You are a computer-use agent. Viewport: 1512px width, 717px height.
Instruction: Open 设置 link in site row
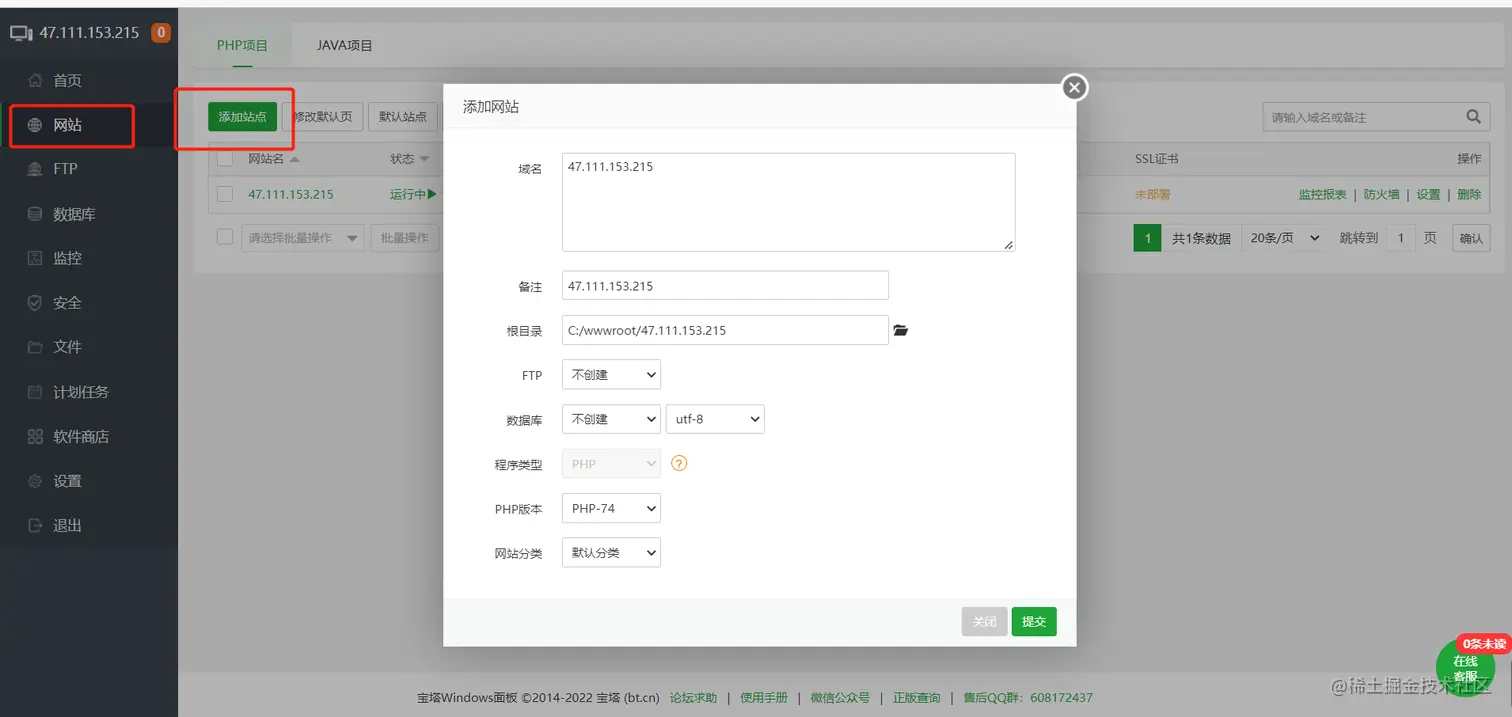pos(1428,195)
